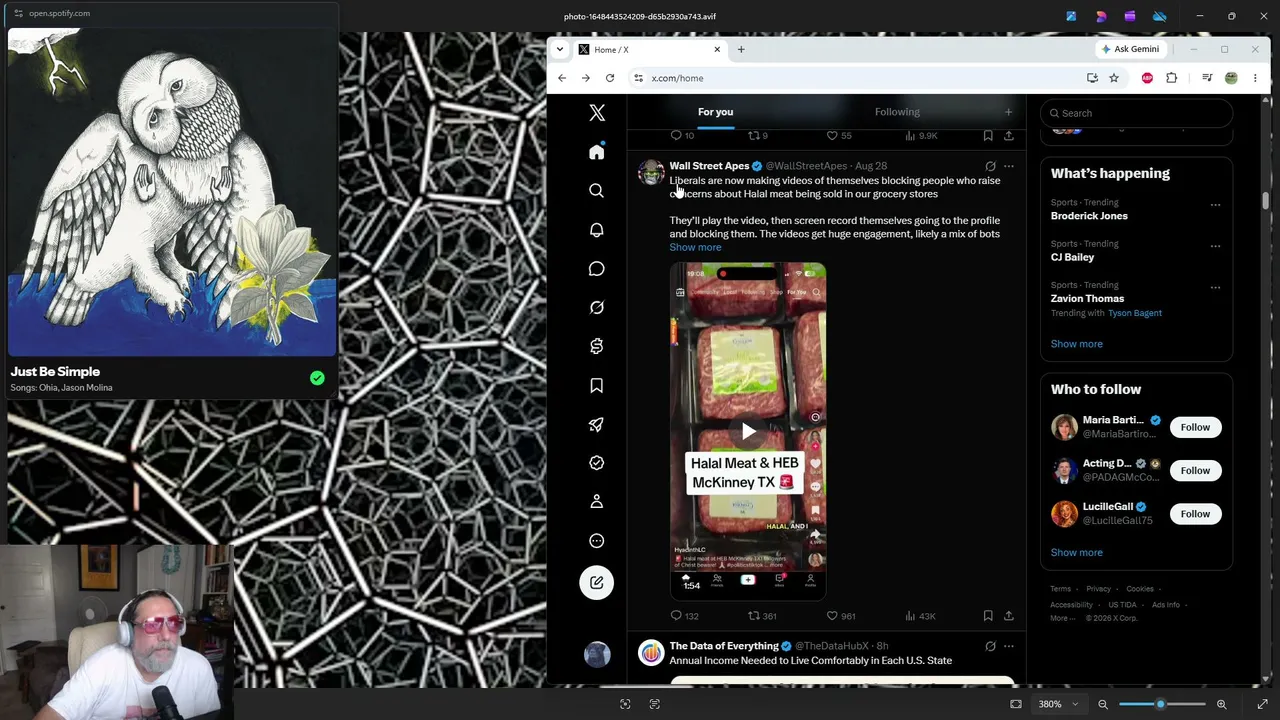Add a new timeline tab with plus
1280x720 pixels.
coord(1008,112)
